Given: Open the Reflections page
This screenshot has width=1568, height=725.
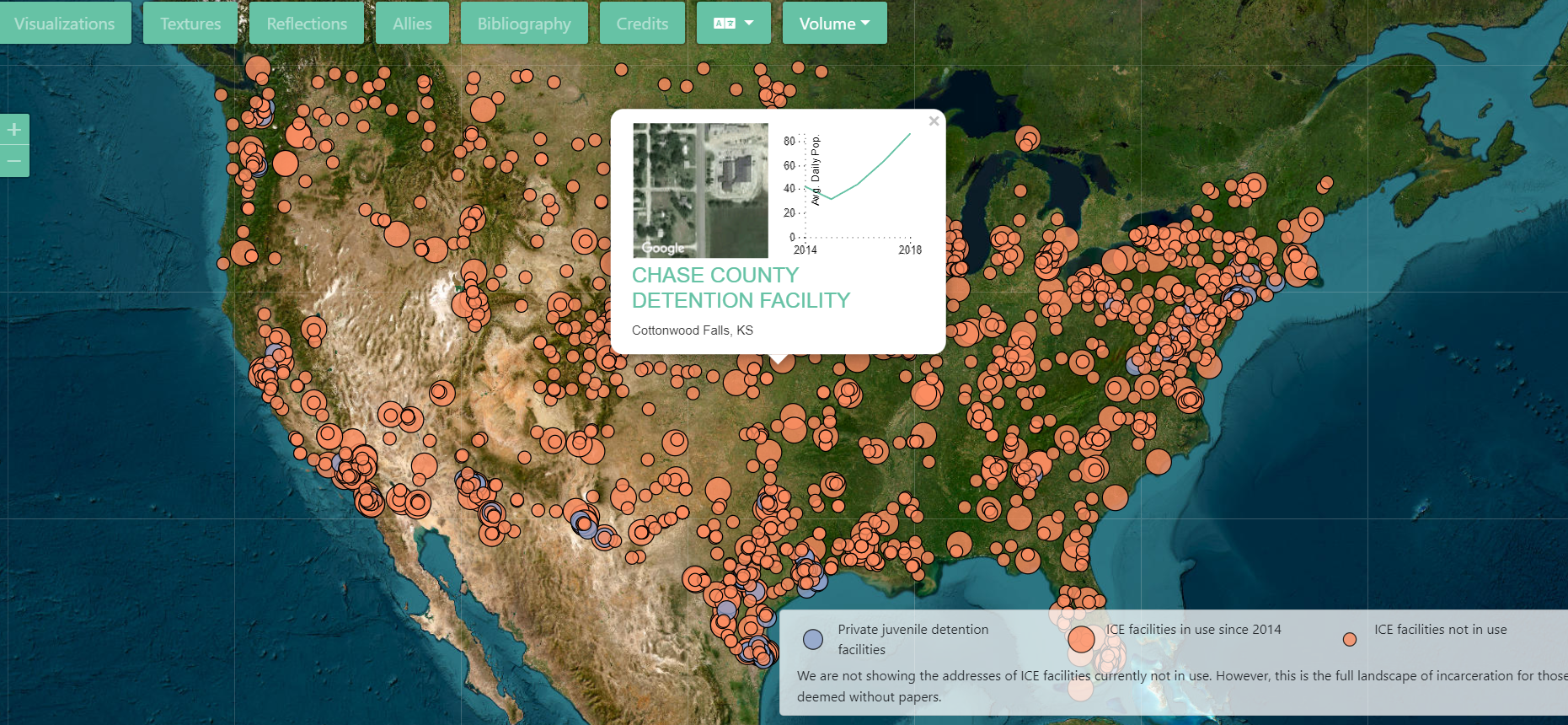Looking at the screenshot, I should [307, 24].
